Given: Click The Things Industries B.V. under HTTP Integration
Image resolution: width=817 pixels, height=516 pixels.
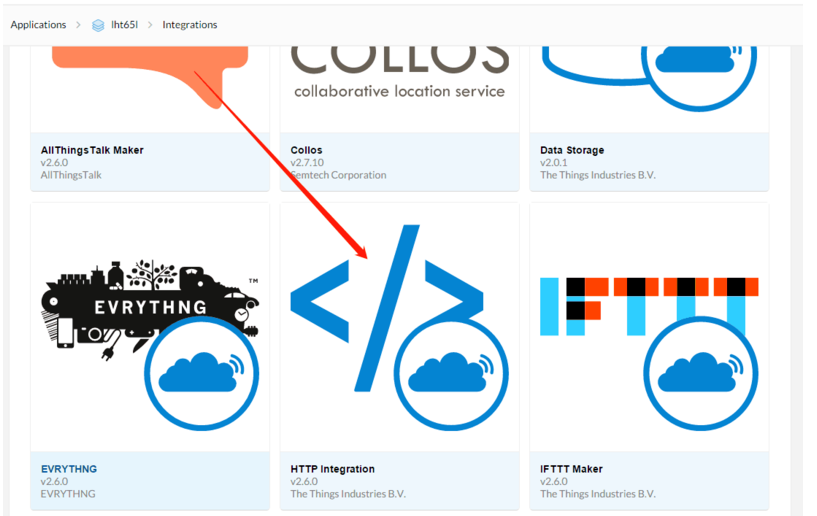Looking at the screenshot, I should (x=348, y=494).
